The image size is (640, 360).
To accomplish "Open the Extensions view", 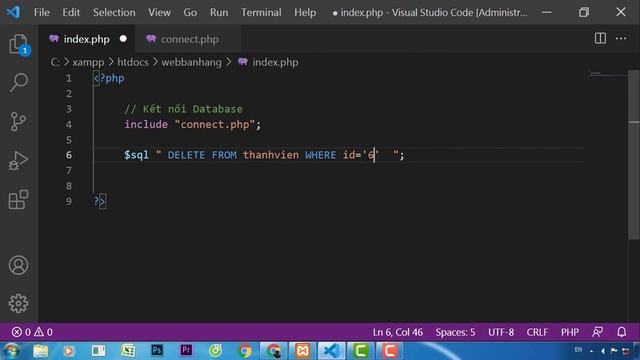I will pyautogui.click(x=18, y=200).
